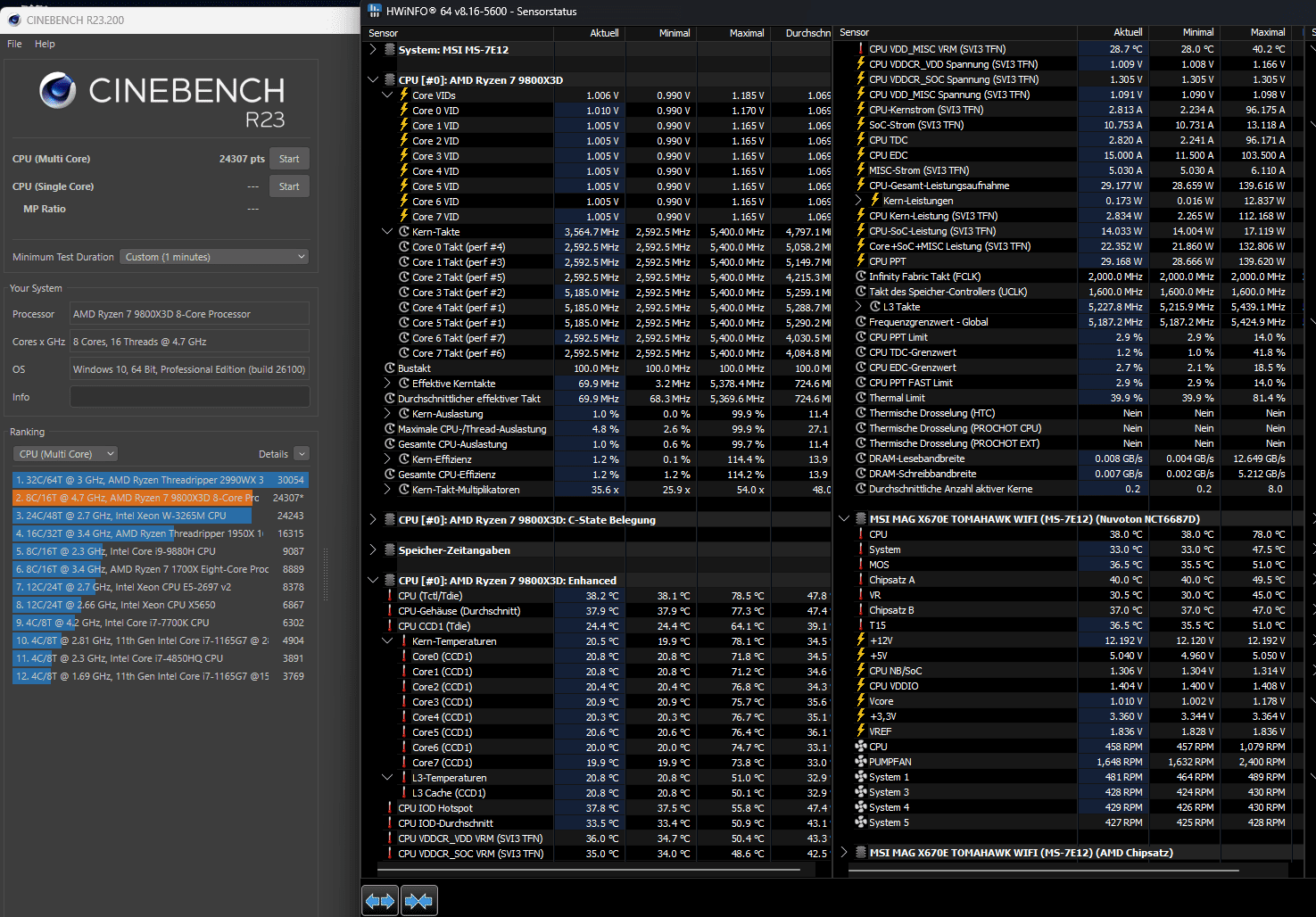
Task: Expand the Kern-Auslastung row
Action: click(387, 413)
